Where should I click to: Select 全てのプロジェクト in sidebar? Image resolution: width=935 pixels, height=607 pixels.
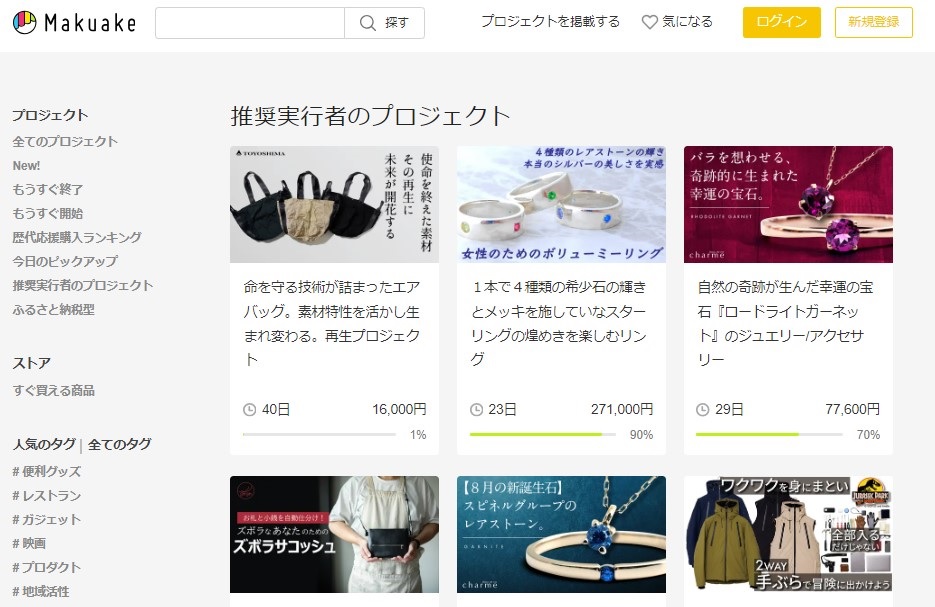pyautogui.click(x=65, y=141)
